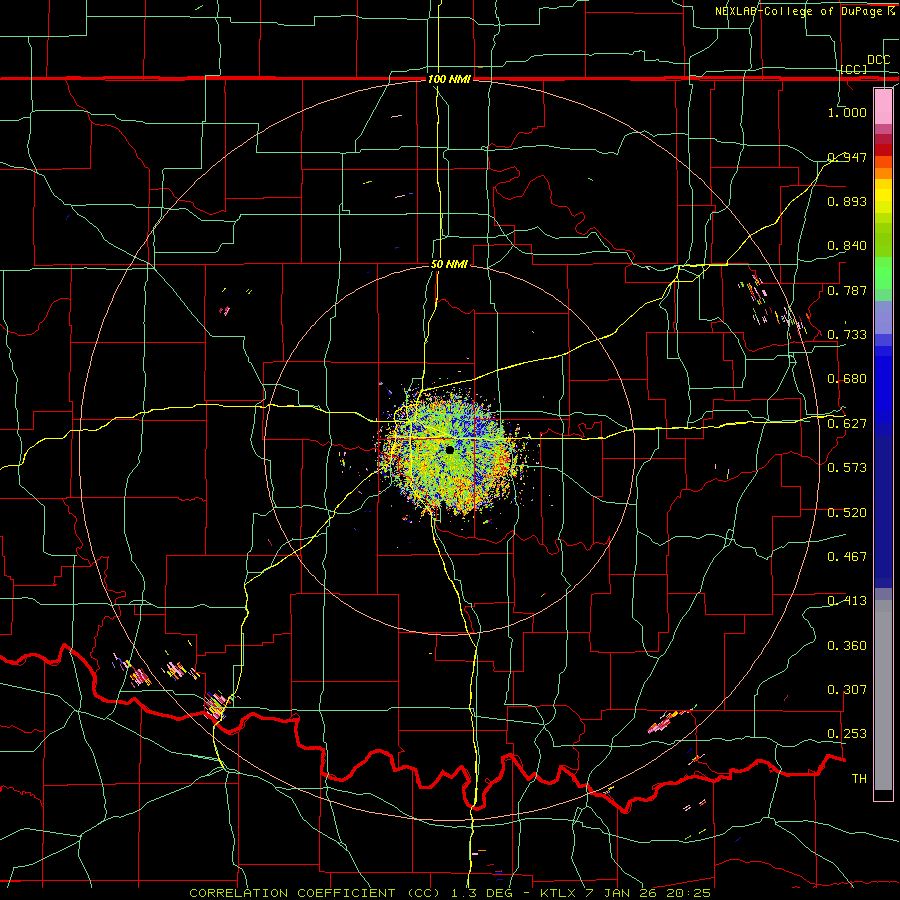Screen dimensions: 900x900
Task: Click the 0.947 scale value
Action: coord(847,157)
